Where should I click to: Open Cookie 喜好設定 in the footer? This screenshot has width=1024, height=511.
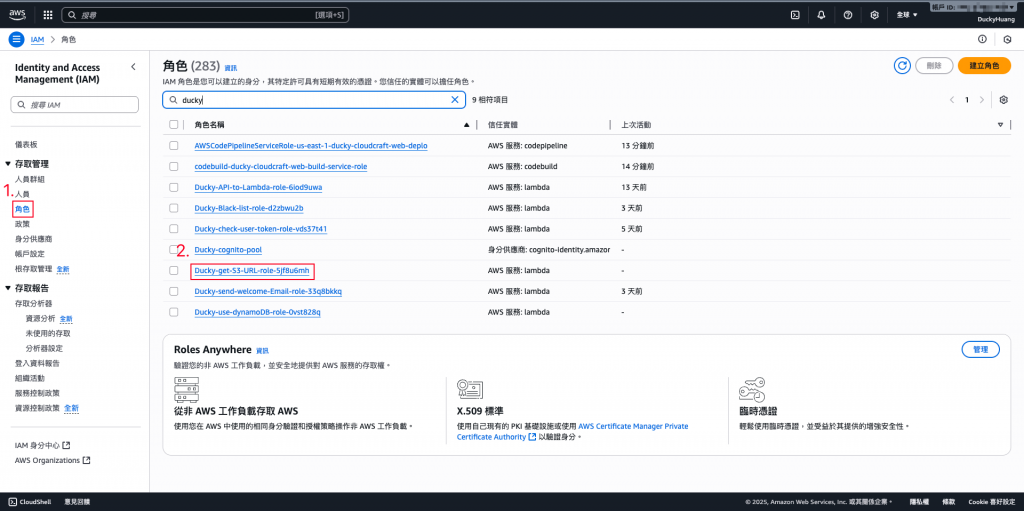point(989,502)
